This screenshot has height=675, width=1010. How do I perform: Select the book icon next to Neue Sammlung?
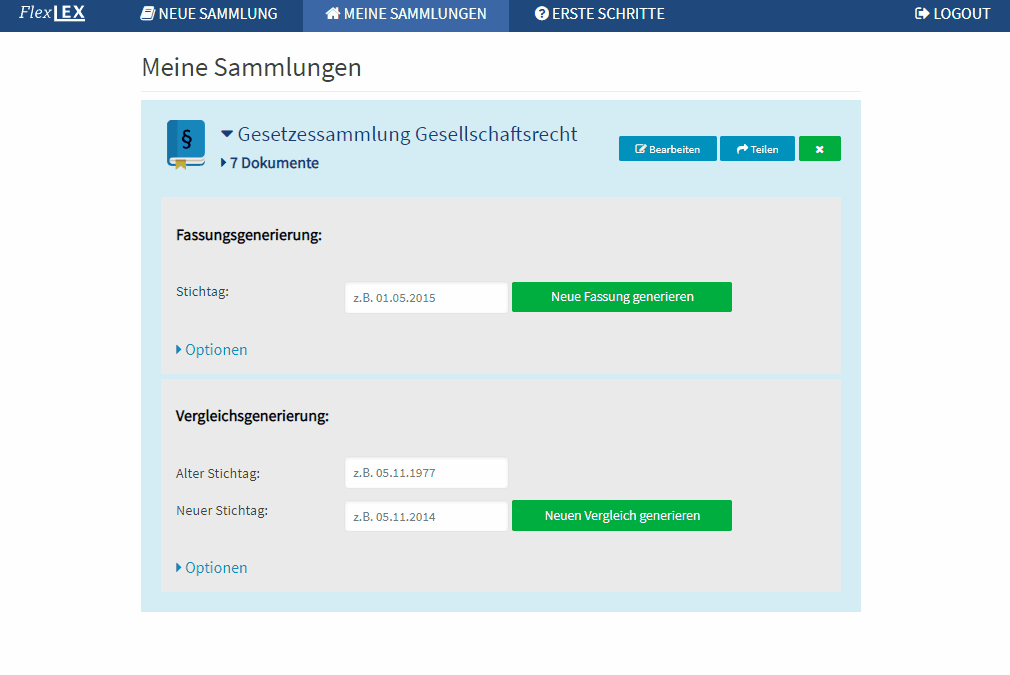[x=148, y=14]
